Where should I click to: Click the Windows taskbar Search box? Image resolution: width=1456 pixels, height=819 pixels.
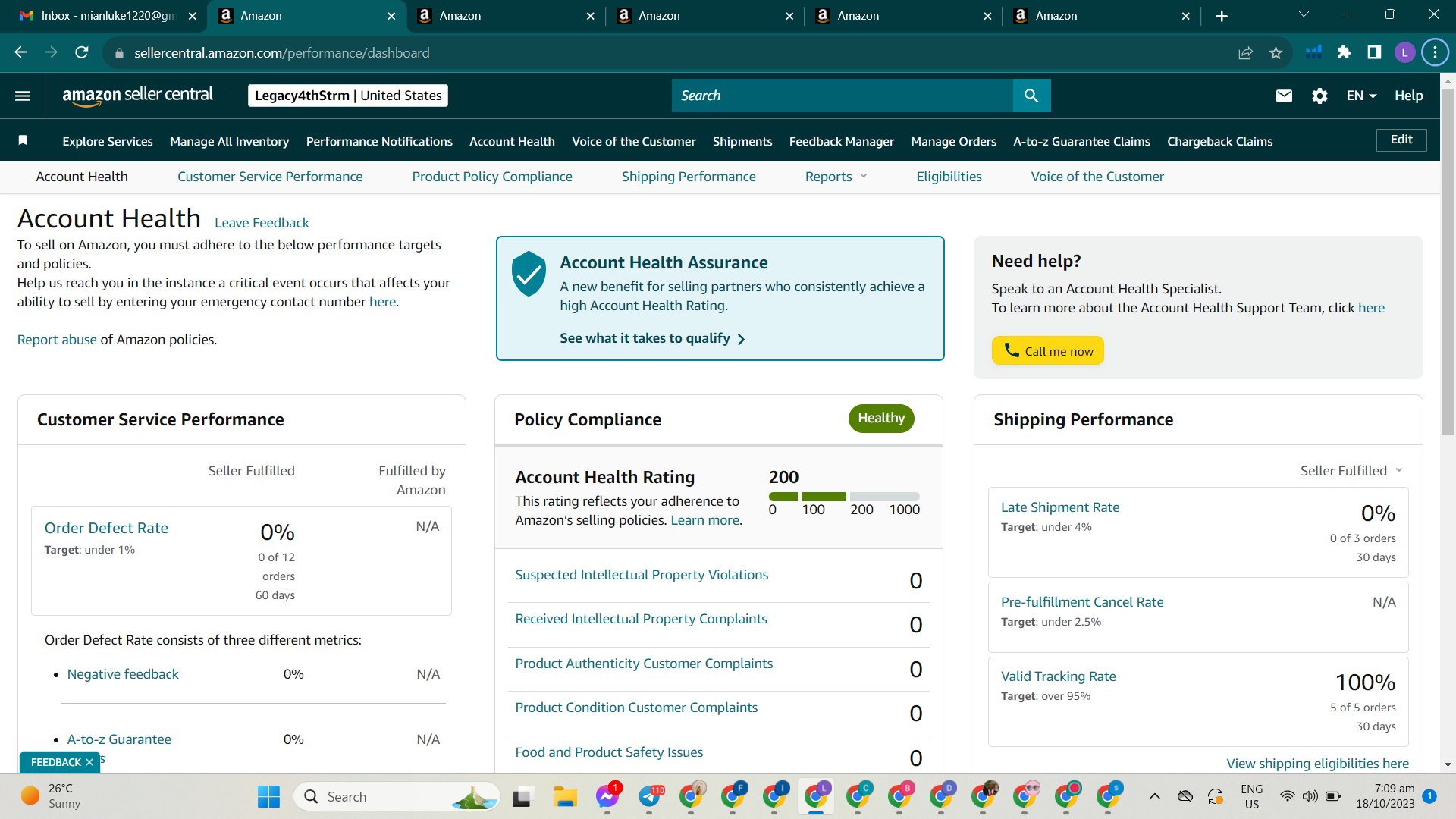(397, 796)
